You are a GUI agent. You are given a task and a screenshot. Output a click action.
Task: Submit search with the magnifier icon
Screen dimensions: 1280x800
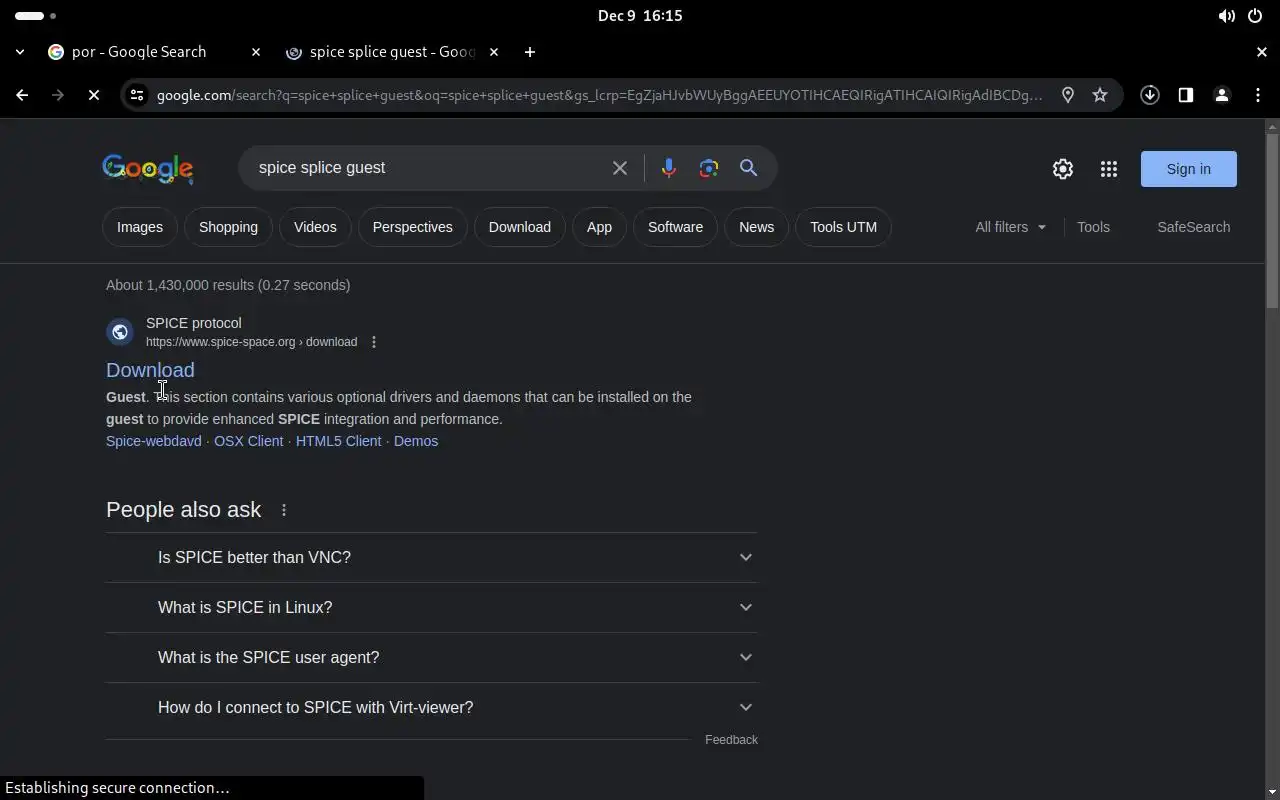(x=748, y=168)
